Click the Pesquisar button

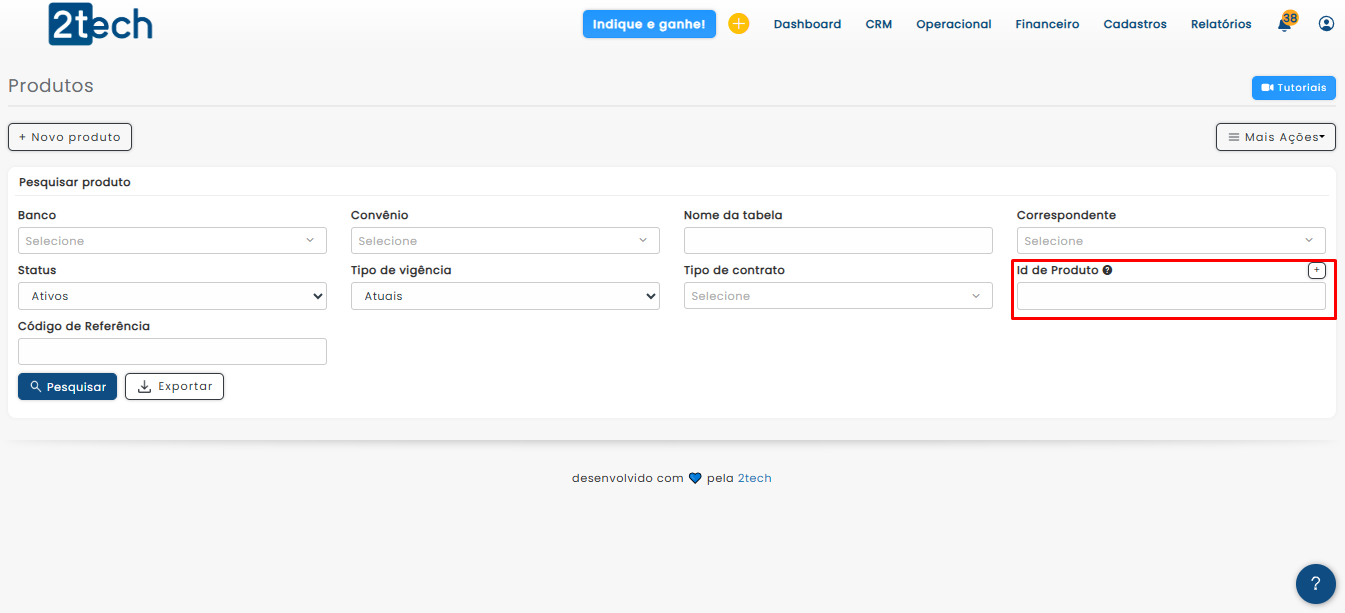click(x=67, y=386)
